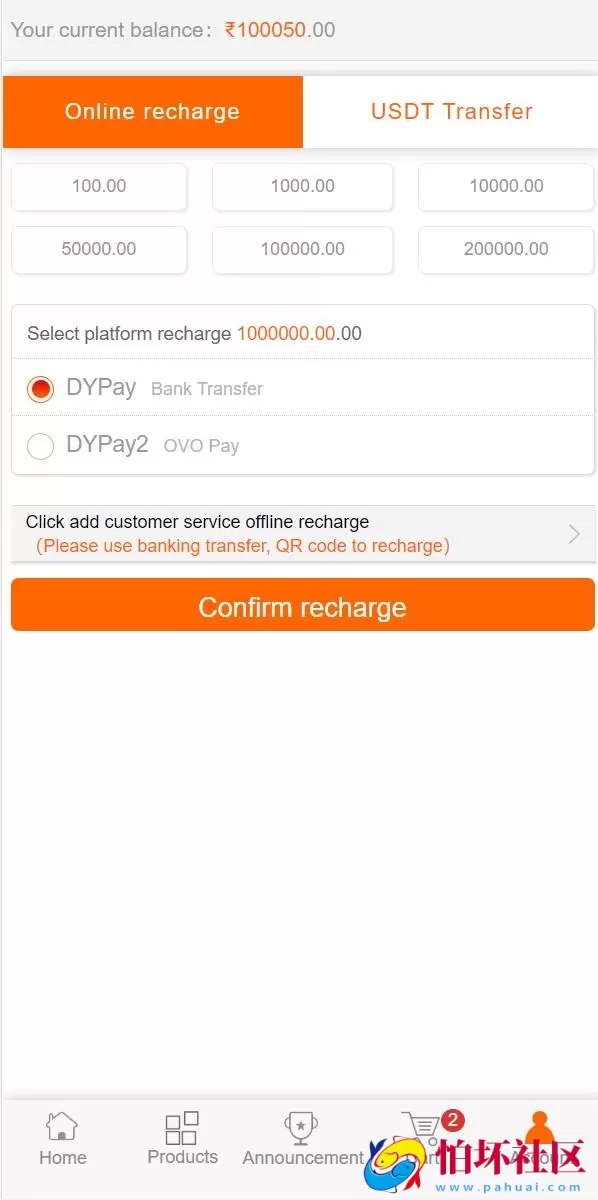Switch to the USDT Transfer tab
Viewport: 598px width, 1200px height.
point(451,112)
